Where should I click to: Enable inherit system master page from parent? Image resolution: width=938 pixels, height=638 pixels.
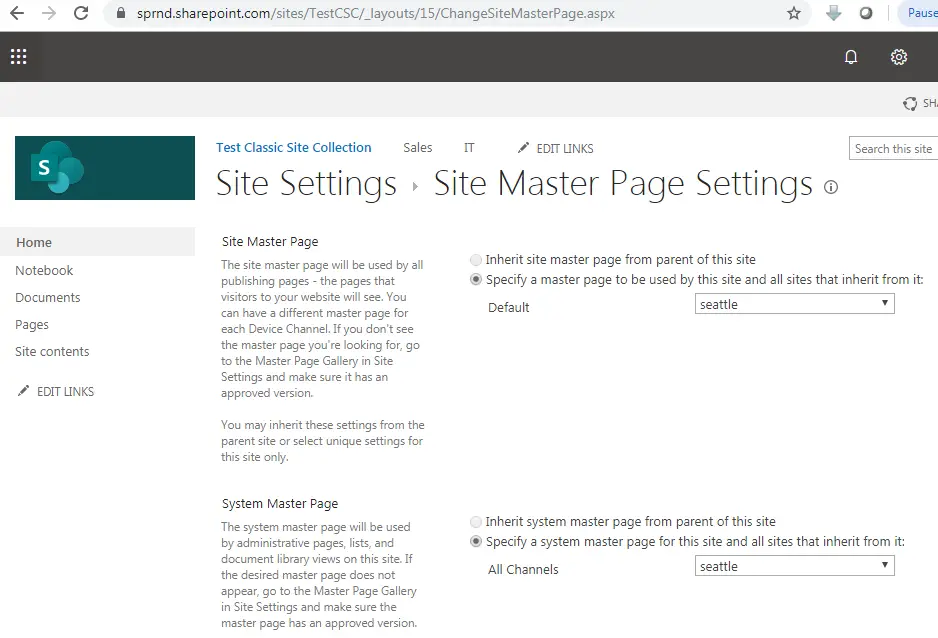[x=476, y=521]
